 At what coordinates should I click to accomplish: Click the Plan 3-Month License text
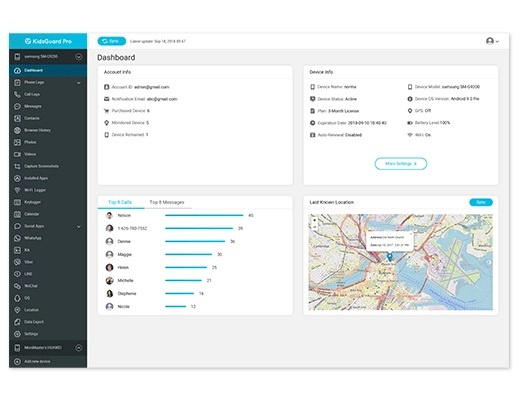[x=338, y=111]
